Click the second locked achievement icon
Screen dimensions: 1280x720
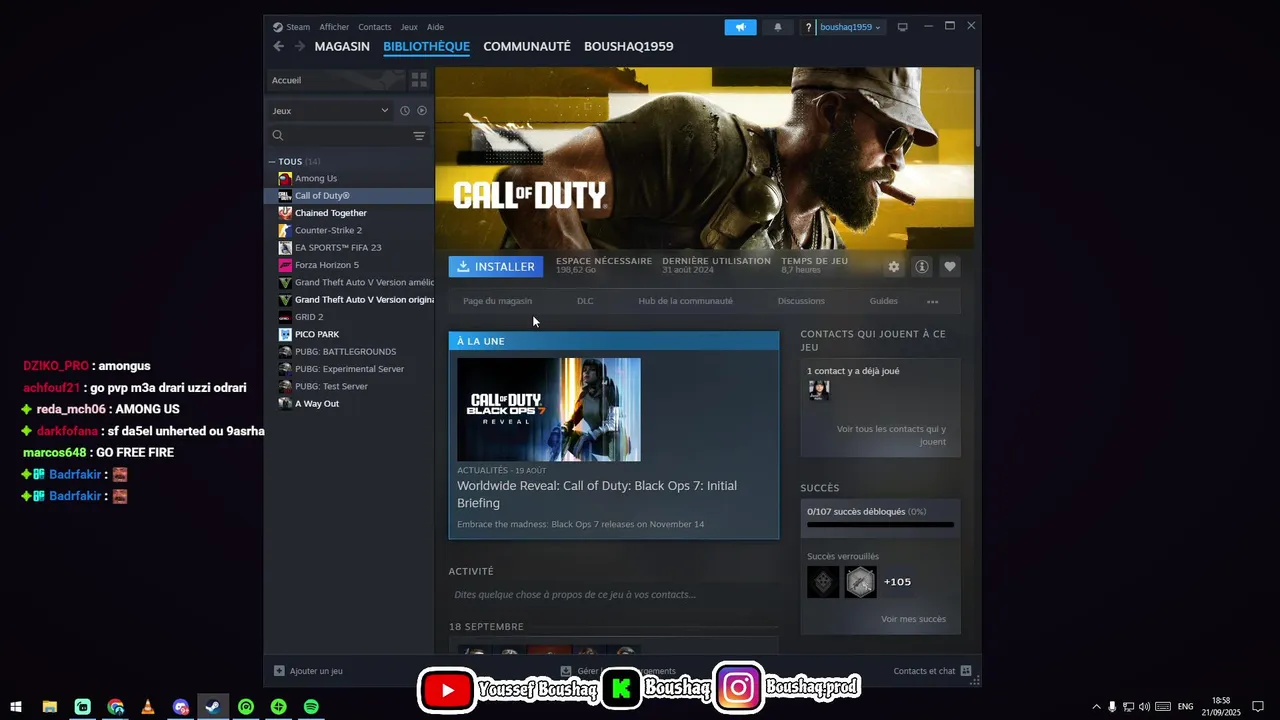click(860, 582)
